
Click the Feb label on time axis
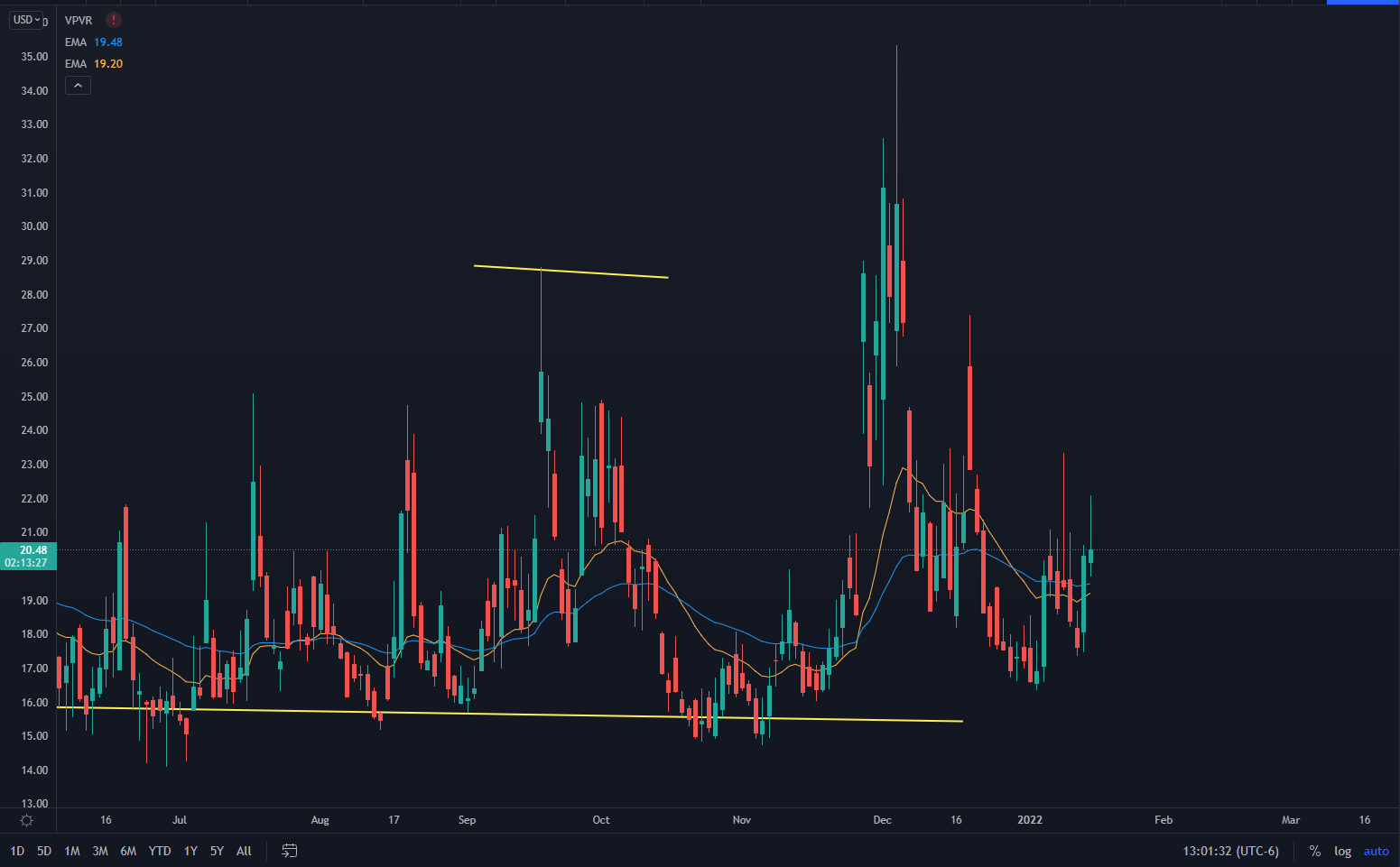(x=1164, y=820)
